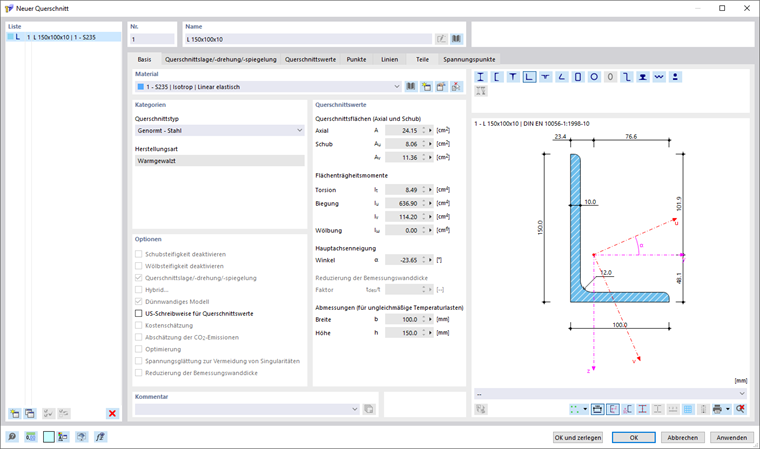The width and height of the screenshot is (760, 449).
Task: Select the rectangular hollow section icon
Action: coord(578,77)
